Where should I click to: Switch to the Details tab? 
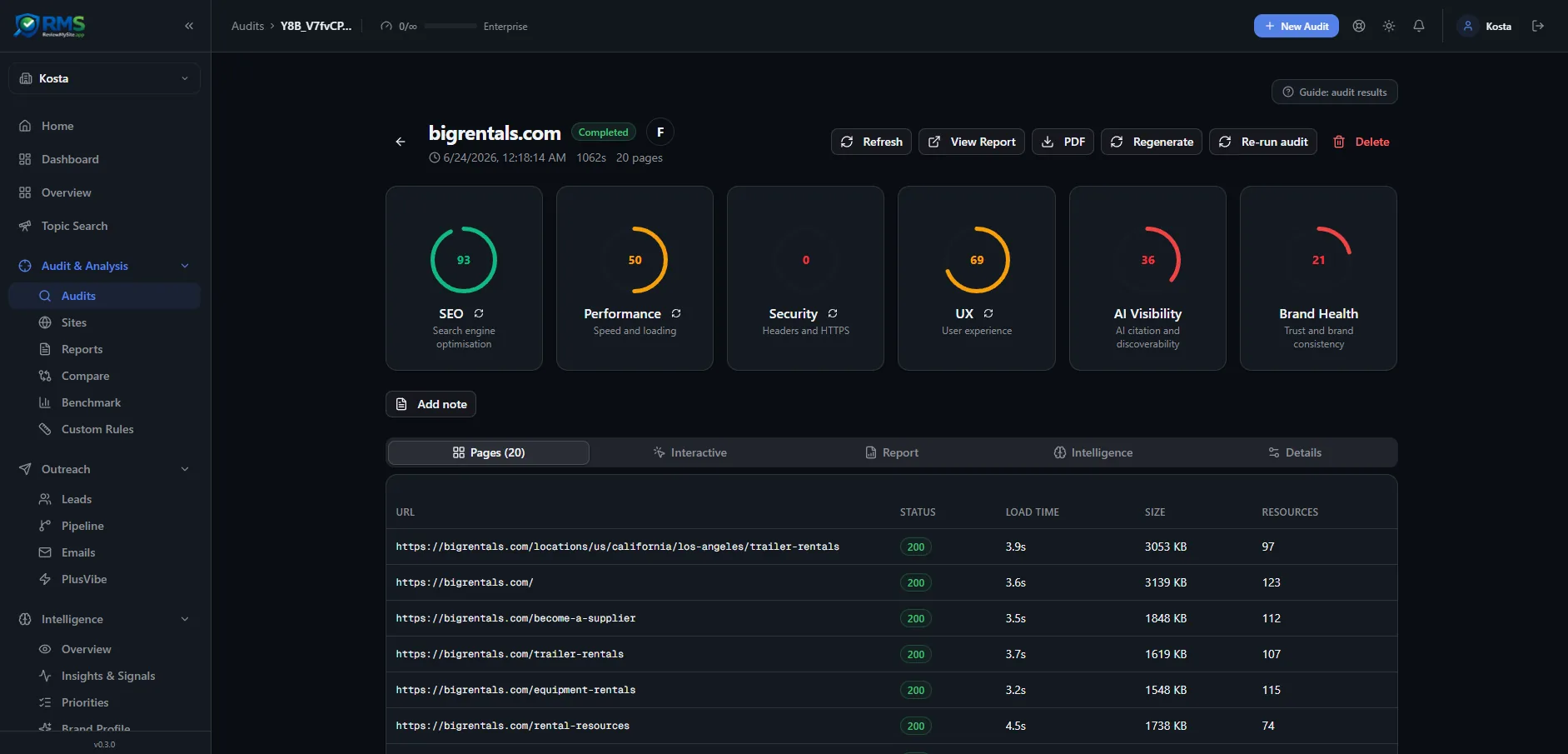click(x=1295, y=452)
